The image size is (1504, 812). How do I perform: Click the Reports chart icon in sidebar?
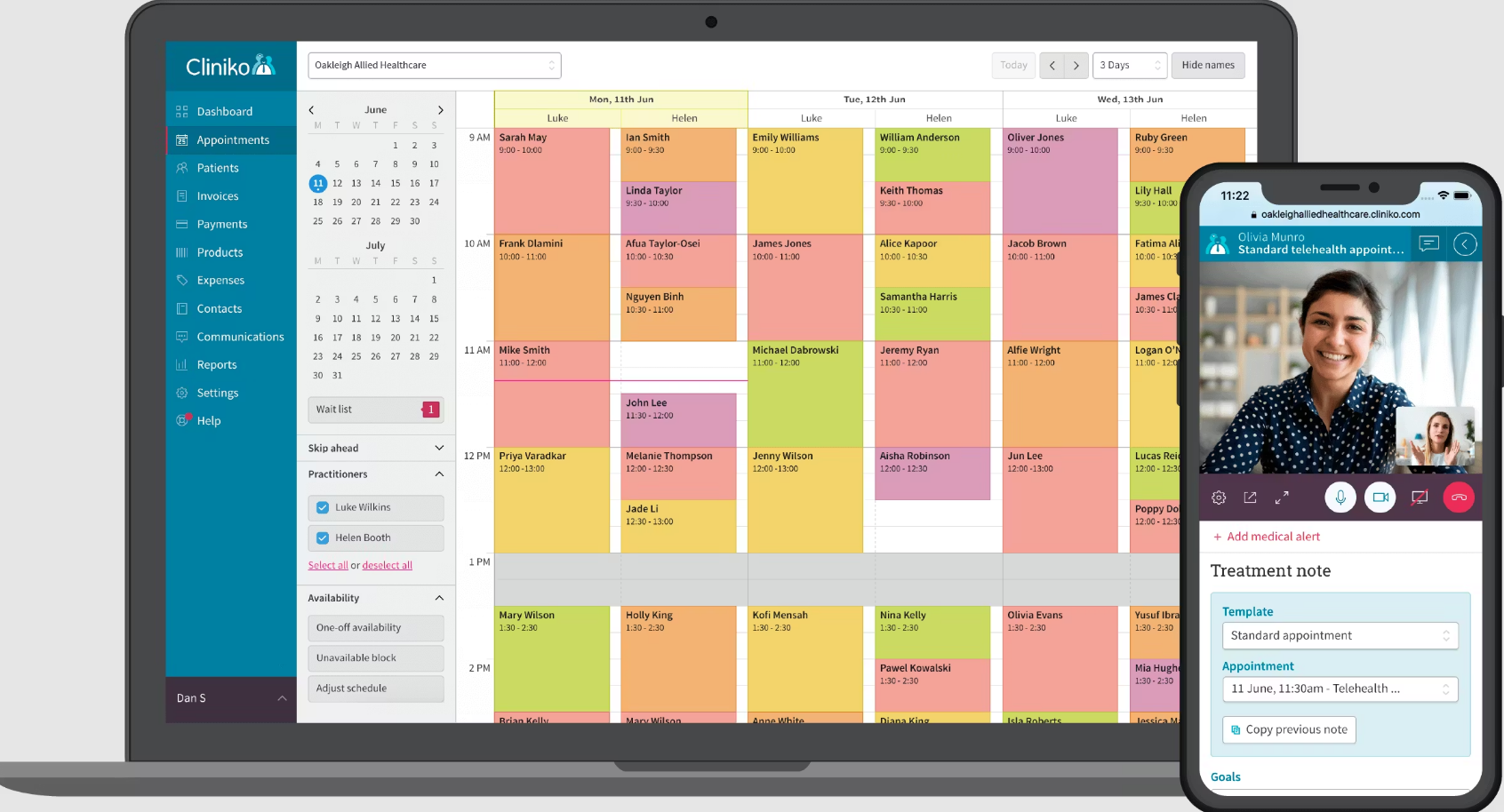182,364
